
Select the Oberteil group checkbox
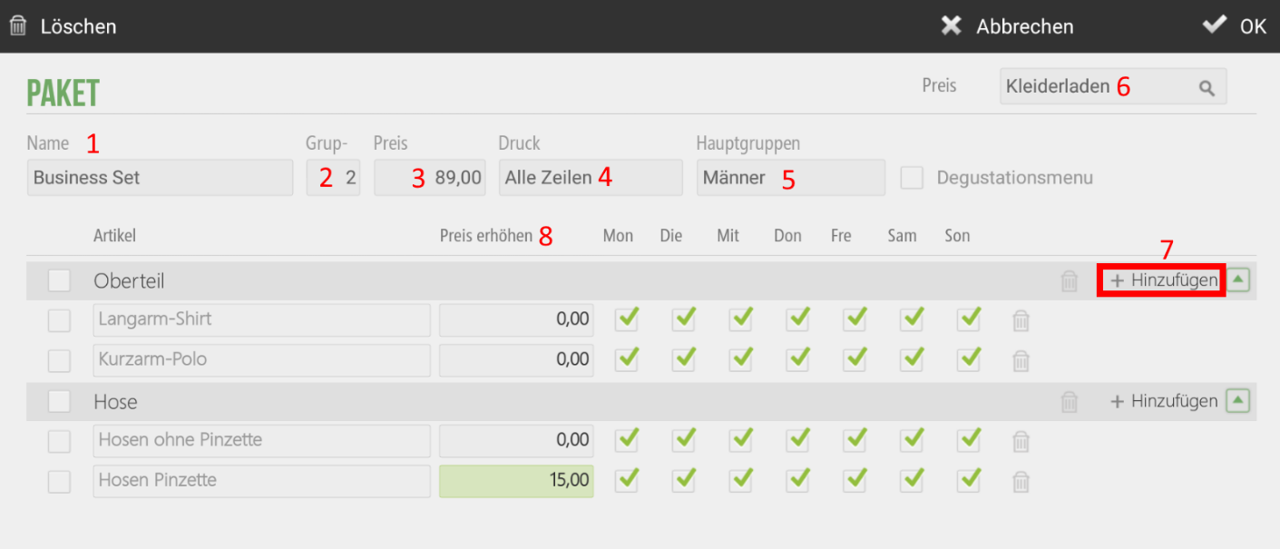tap(59, 281)
